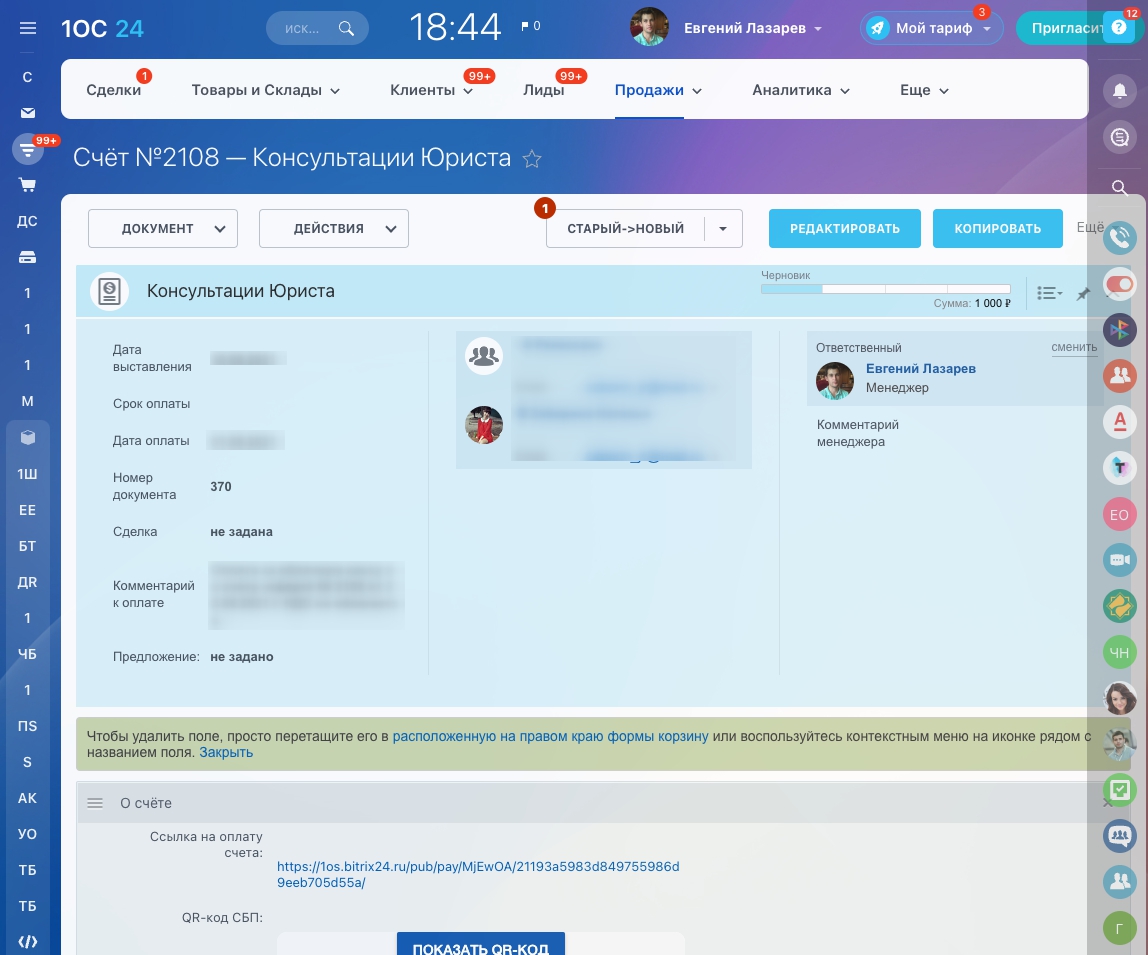This screenshot has height=955, width=1148.
Task: Click the section drag handle near О счёте
Action: 95,803
